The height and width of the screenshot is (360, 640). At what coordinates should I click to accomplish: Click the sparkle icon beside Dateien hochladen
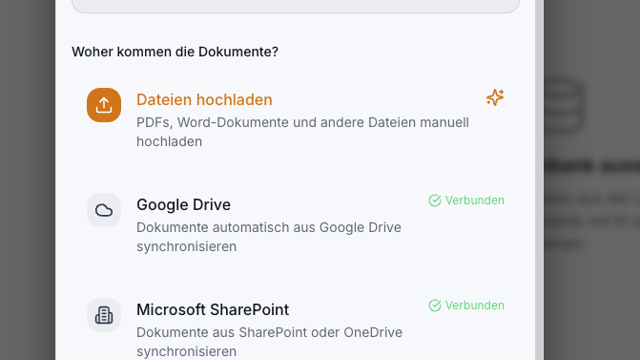click(495, 98)
